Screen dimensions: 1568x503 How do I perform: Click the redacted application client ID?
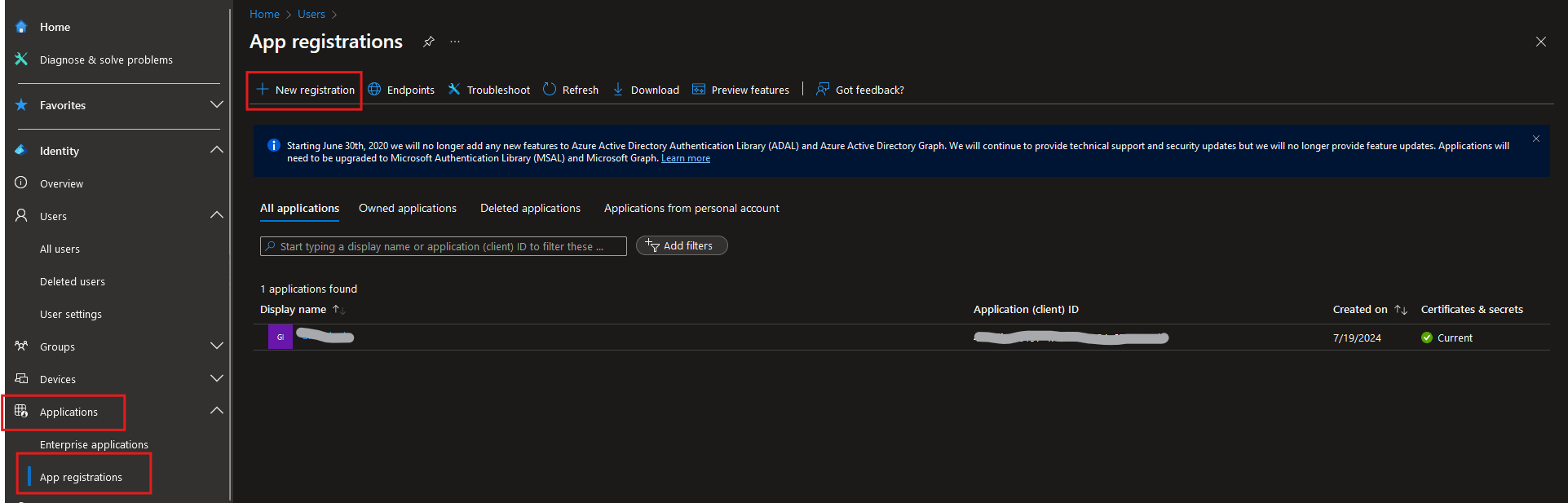tap(1071, 338)
